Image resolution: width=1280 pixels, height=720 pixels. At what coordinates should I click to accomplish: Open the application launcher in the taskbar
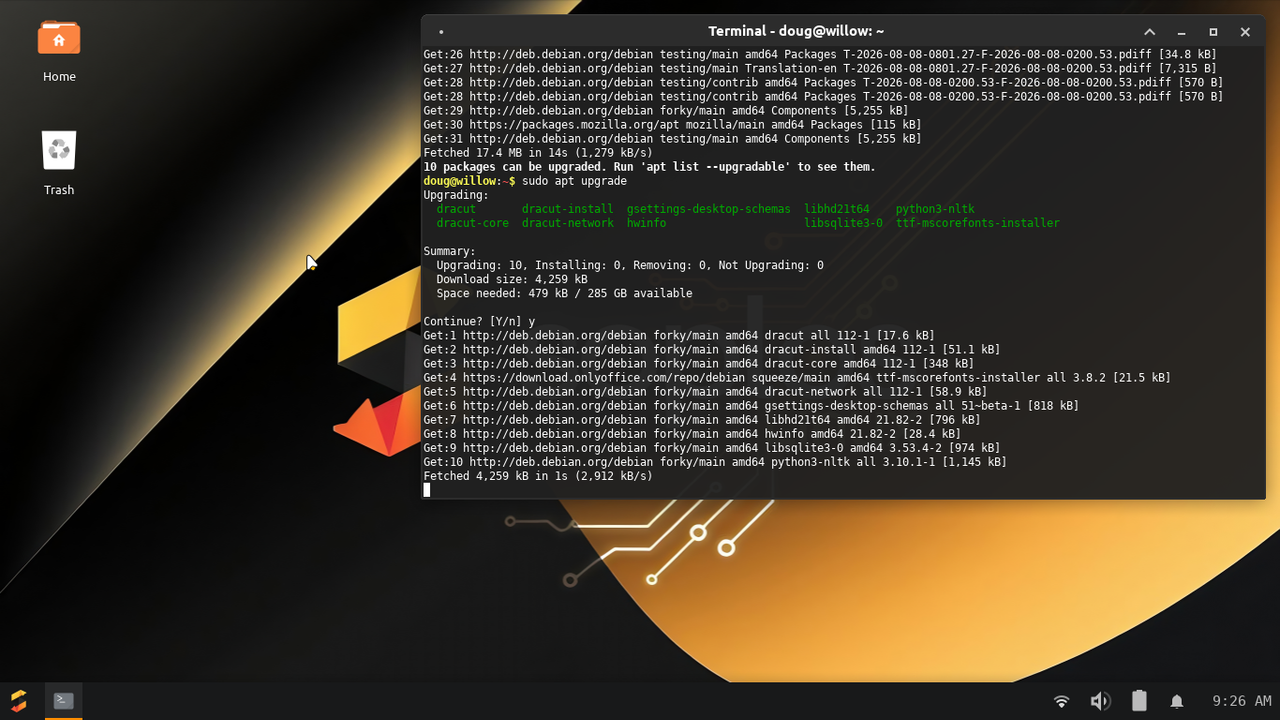pyautogui.click(x=19, y=701)
